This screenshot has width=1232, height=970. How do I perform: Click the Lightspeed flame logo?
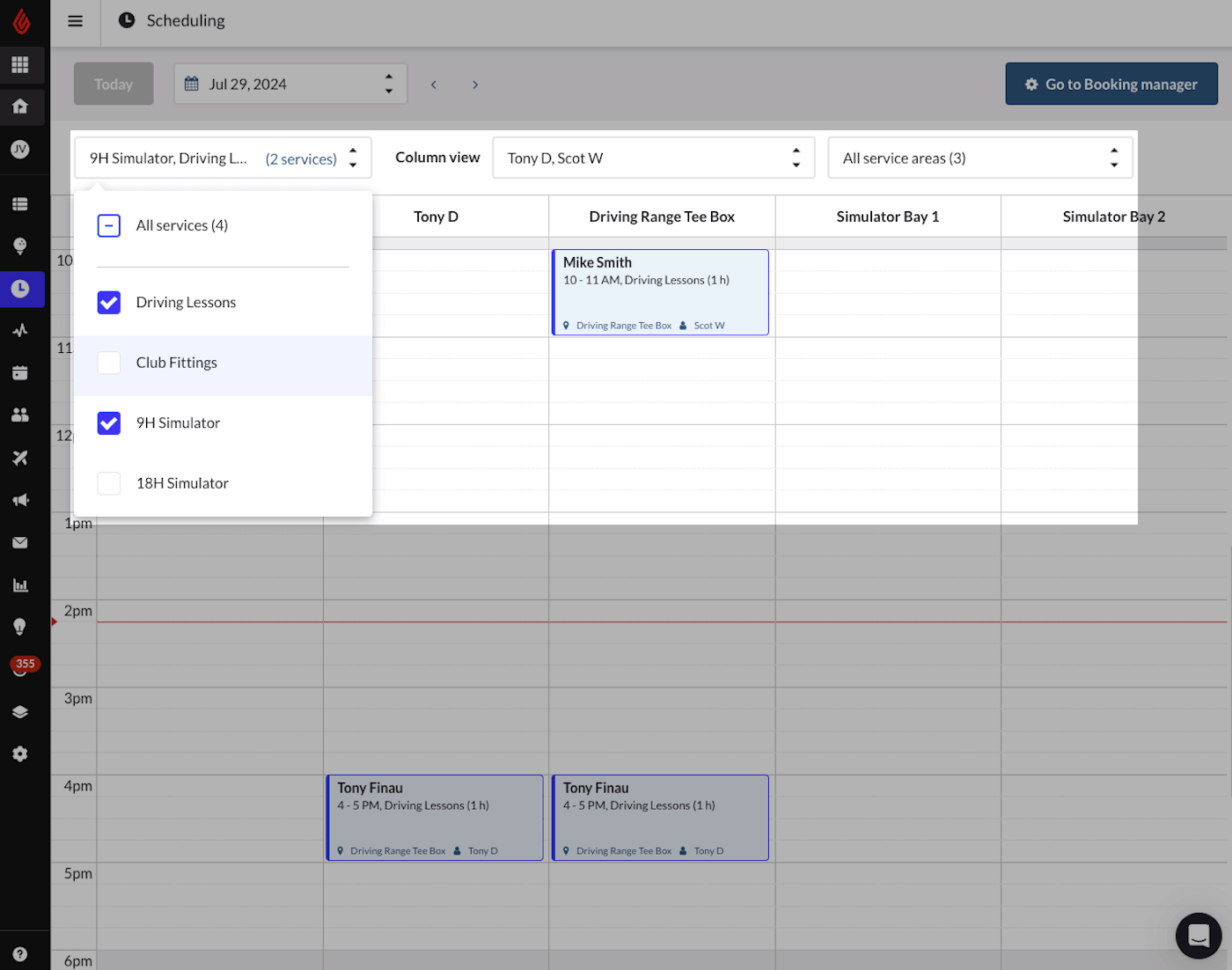point(21,21)
